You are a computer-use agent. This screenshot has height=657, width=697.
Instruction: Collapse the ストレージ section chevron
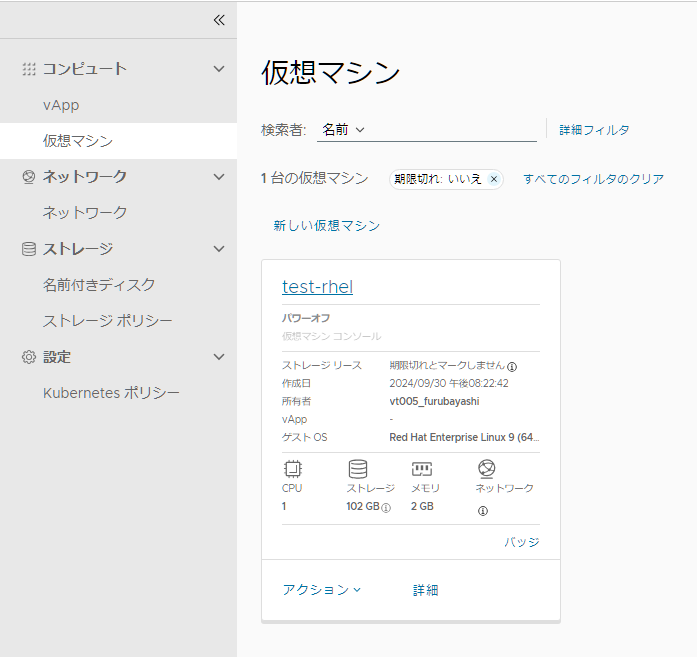point(219,249)
